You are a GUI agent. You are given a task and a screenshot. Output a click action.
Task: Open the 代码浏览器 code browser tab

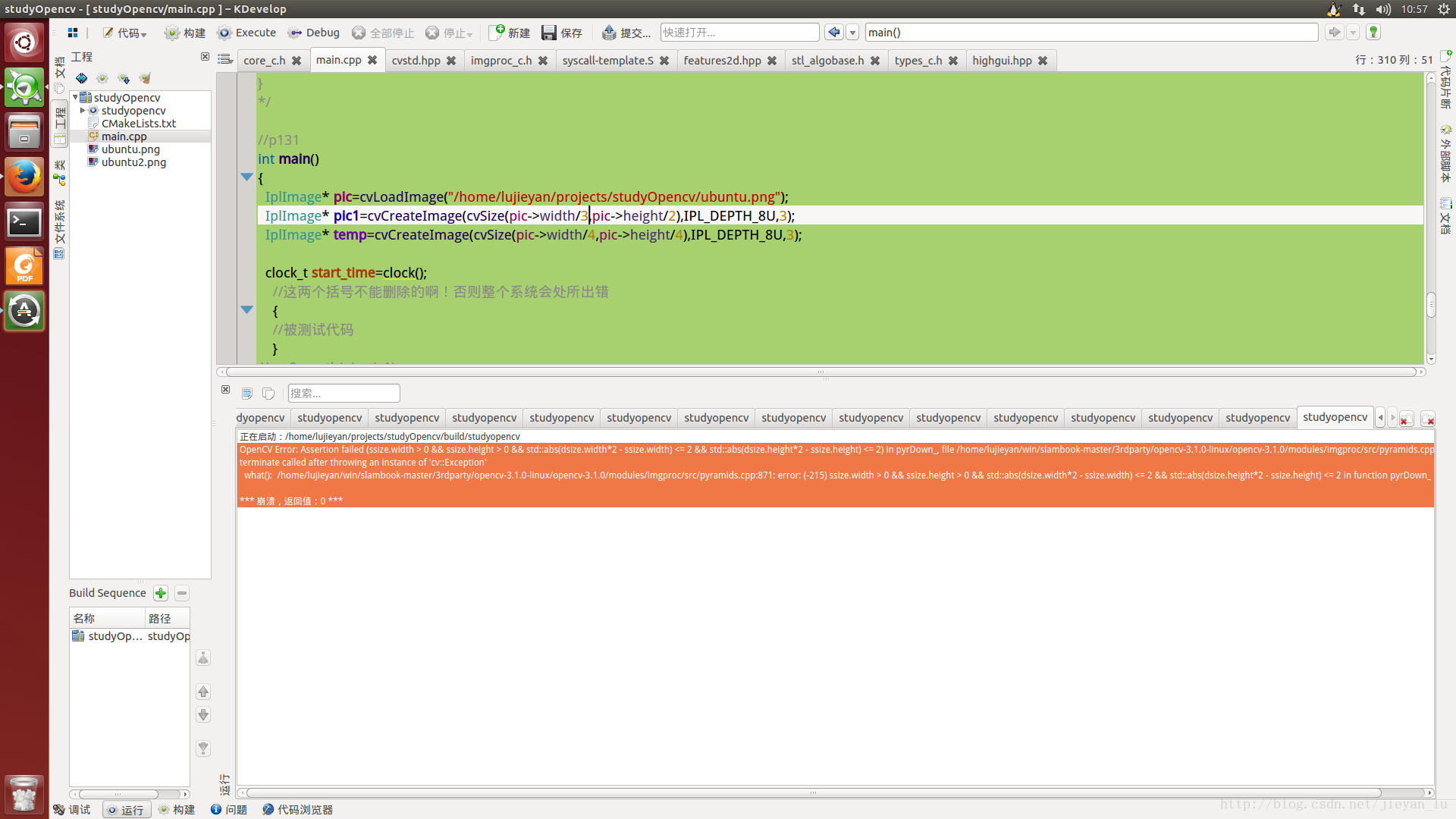tap(297, 810)
